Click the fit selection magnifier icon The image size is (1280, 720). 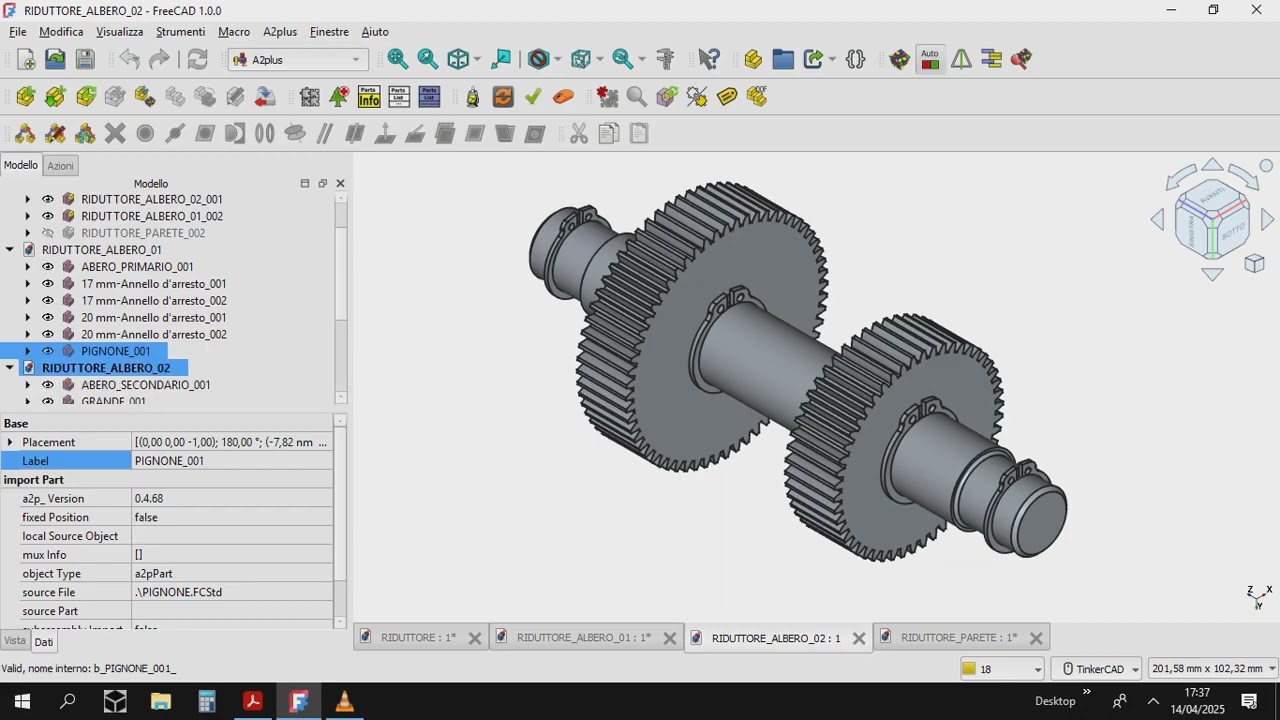[428, 59]
